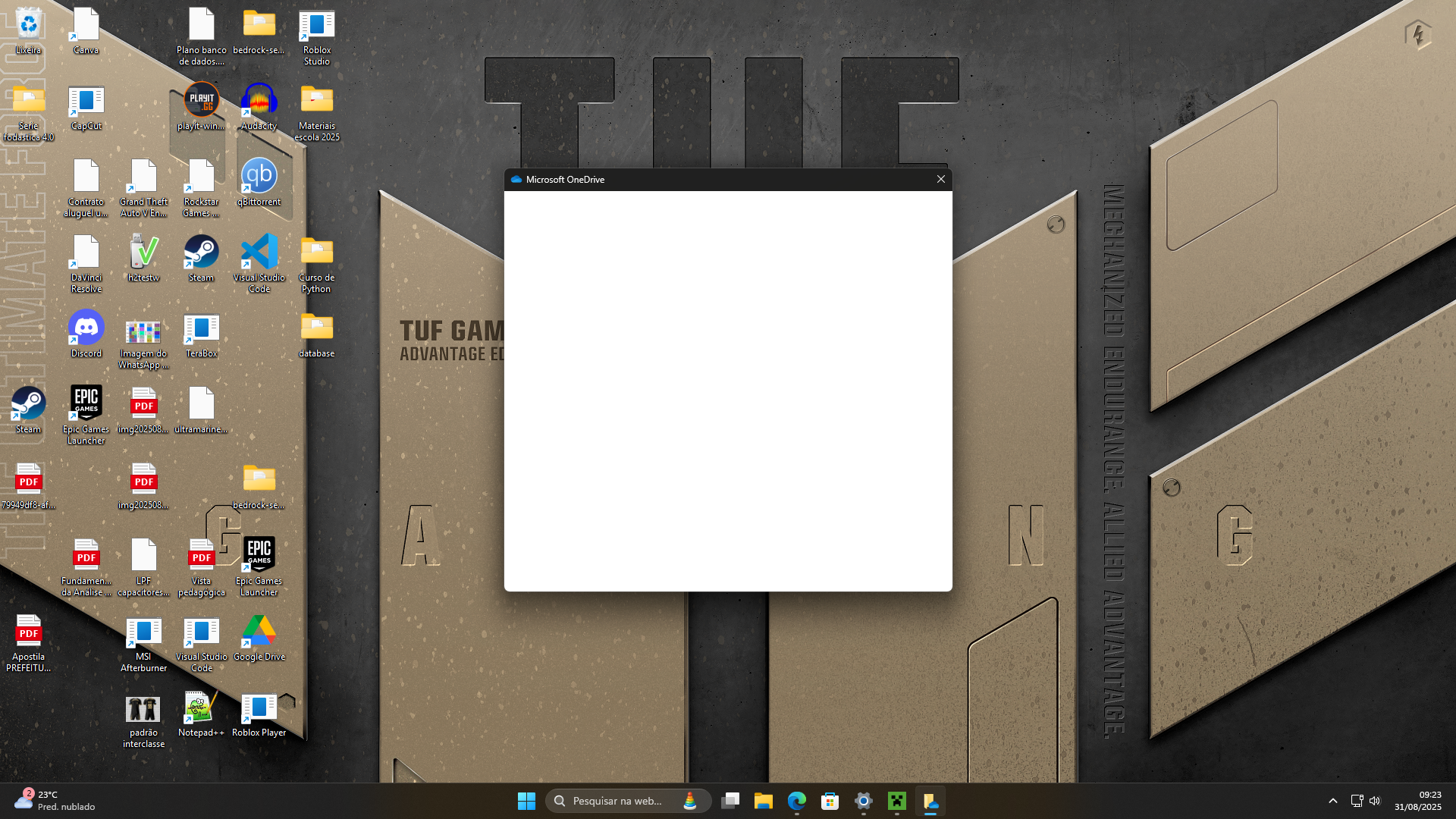The width and height of the screenshot is (1456, 819).
Task: Open the Materiais escola 2025 folder
Action: [316, 112]
